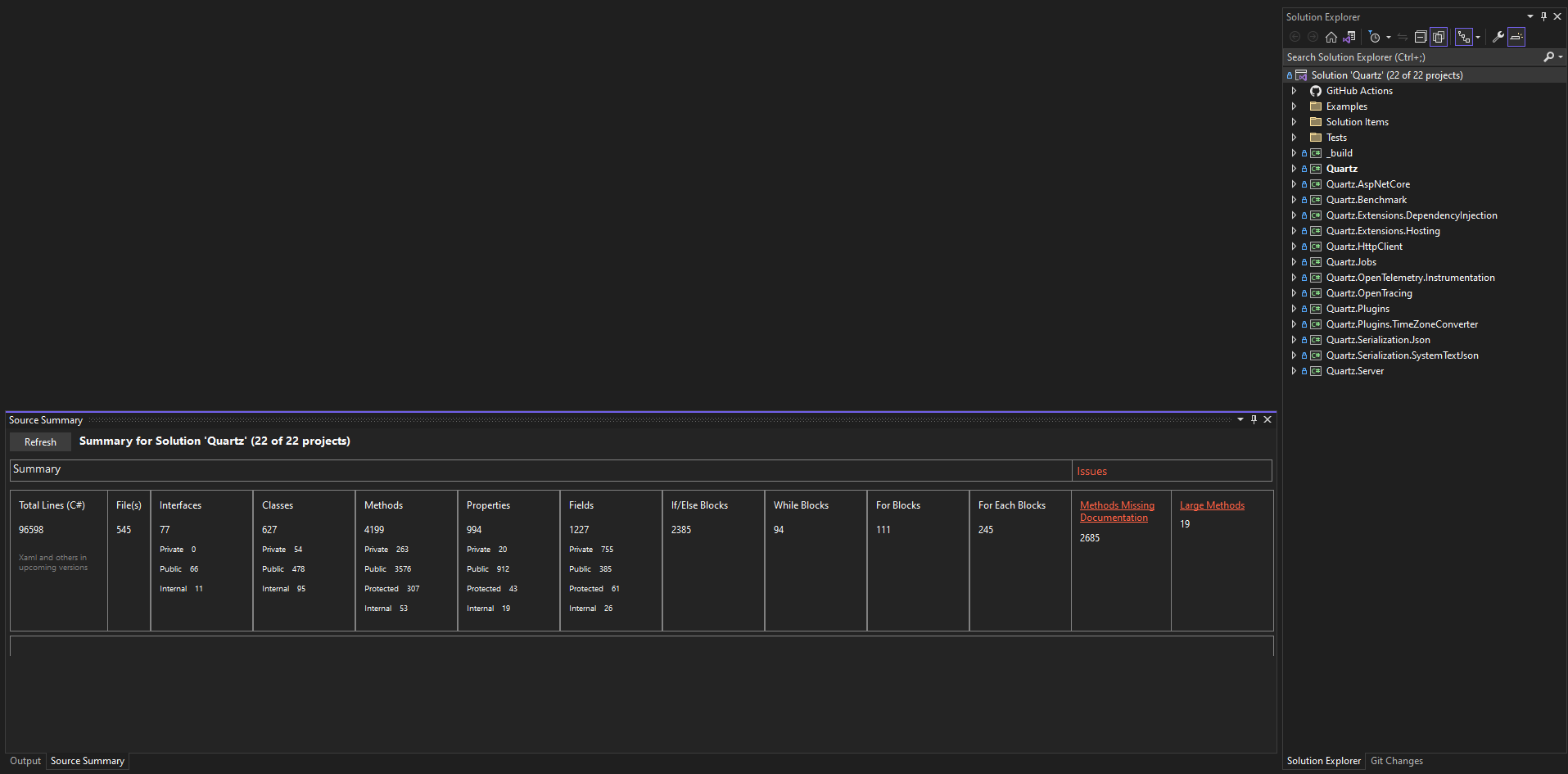Viewport: 1568px width, 774px height.
Task: Select the Quartz.Plugins.TimeZoneConverter project
Action: pos(1402,324)
